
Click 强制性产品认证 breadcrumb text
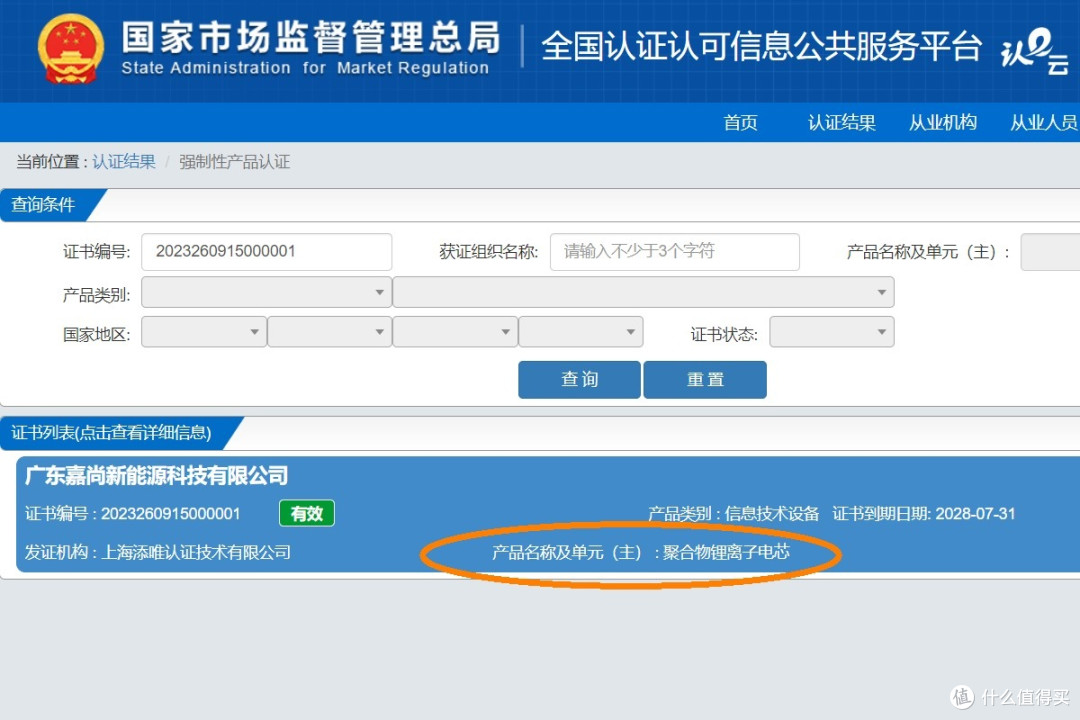coord(235,162)
